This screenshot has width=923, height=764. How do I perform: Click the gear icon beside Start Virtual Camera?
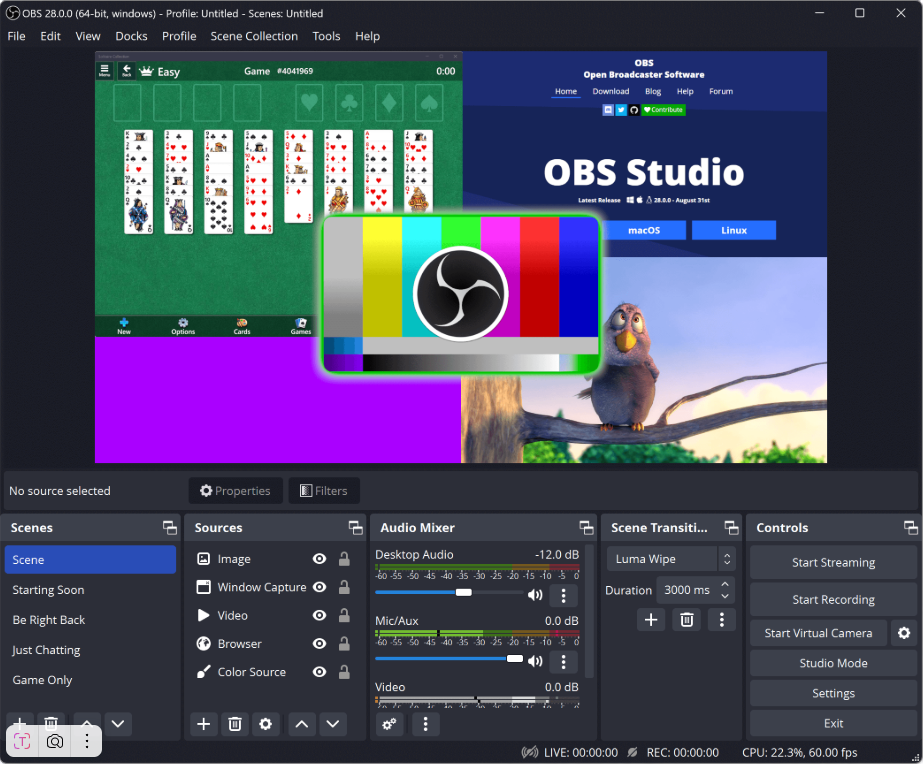click(x=904, y=633)
